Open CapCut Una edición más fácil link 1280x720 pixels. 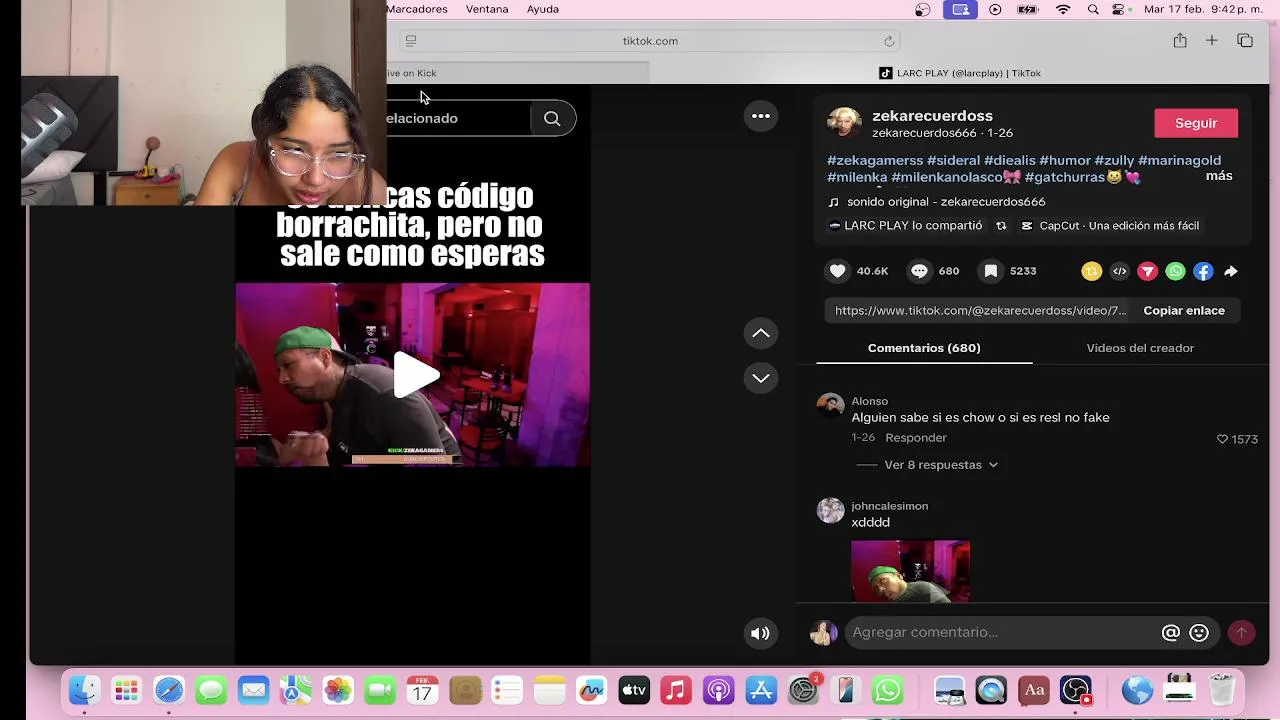(x=1119, y=226)
